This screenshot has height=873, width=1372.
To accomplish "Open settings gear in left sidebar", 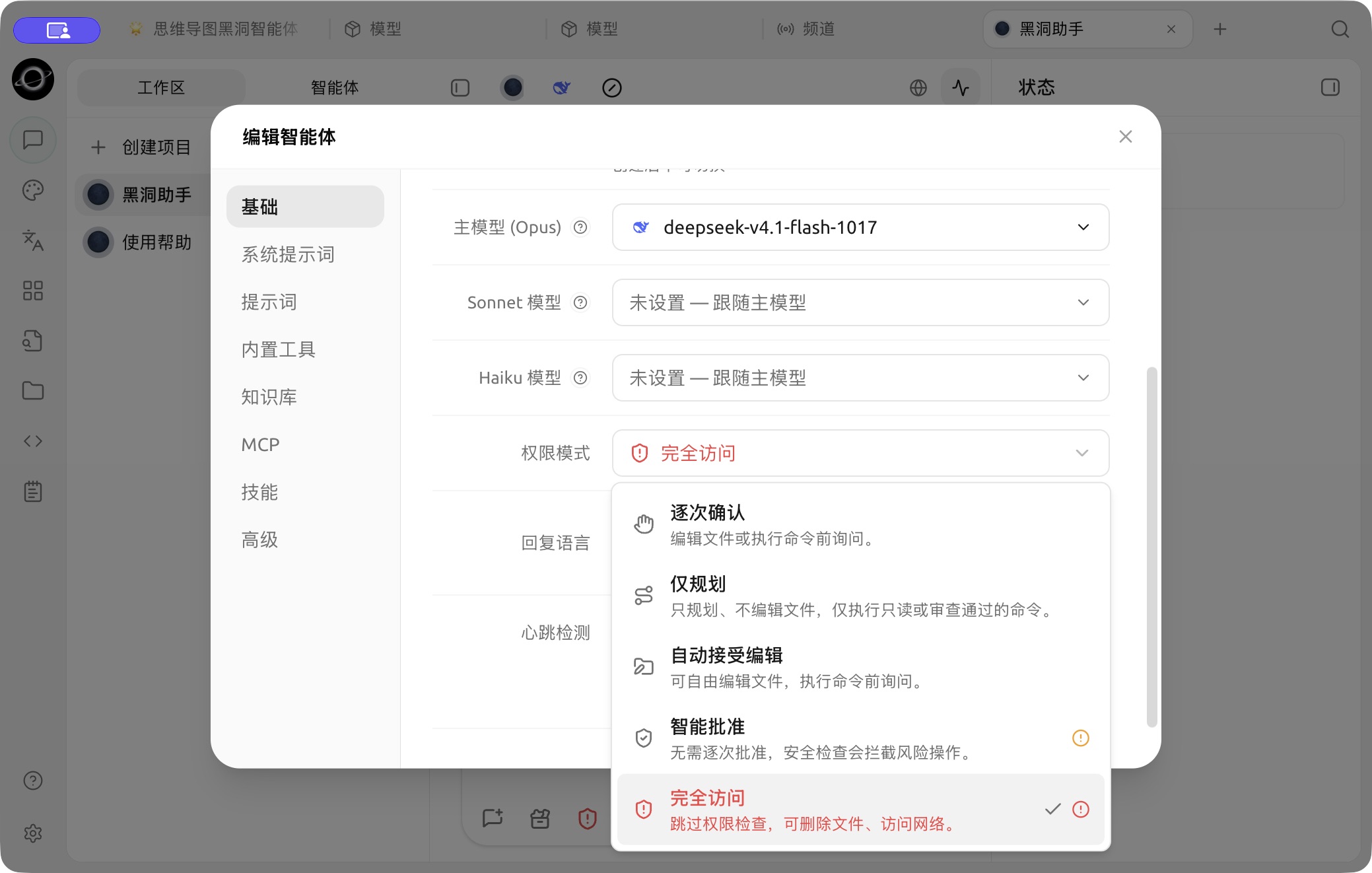I will coord(33,833).
